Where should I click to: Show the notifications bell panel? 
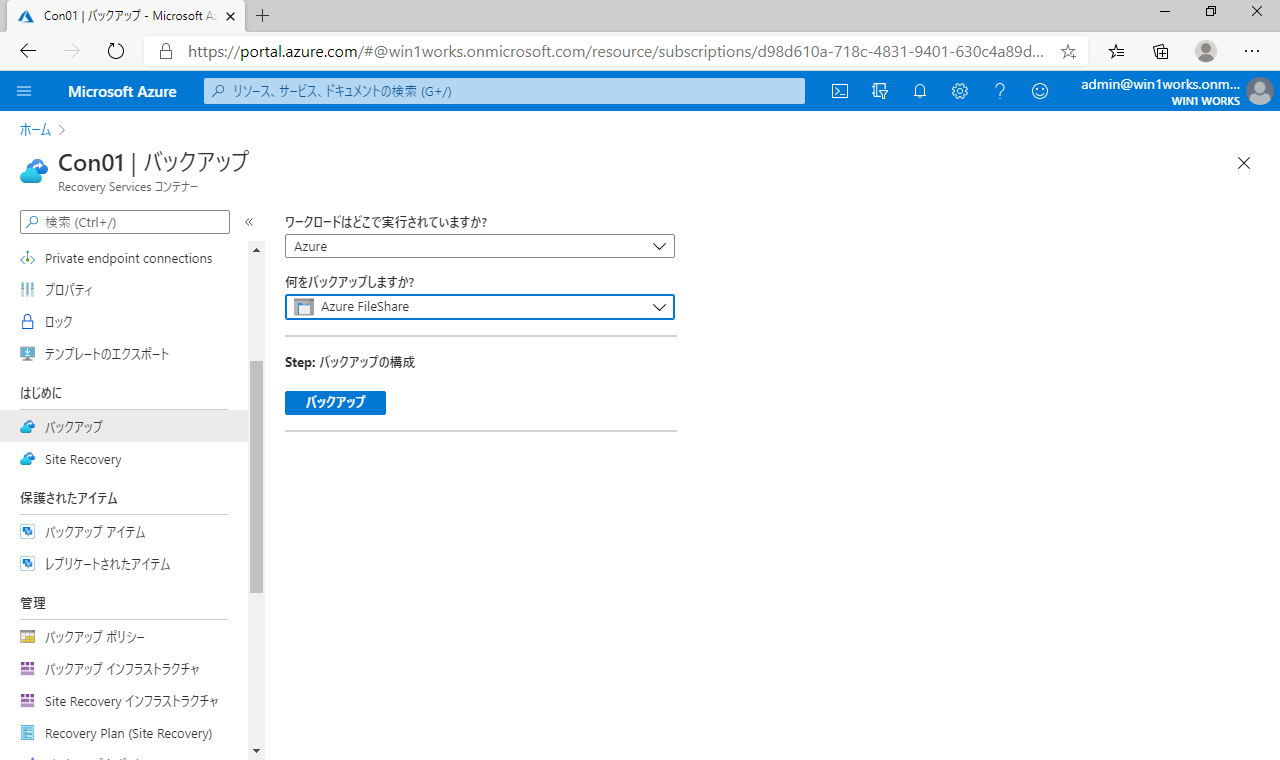[920, 91]
